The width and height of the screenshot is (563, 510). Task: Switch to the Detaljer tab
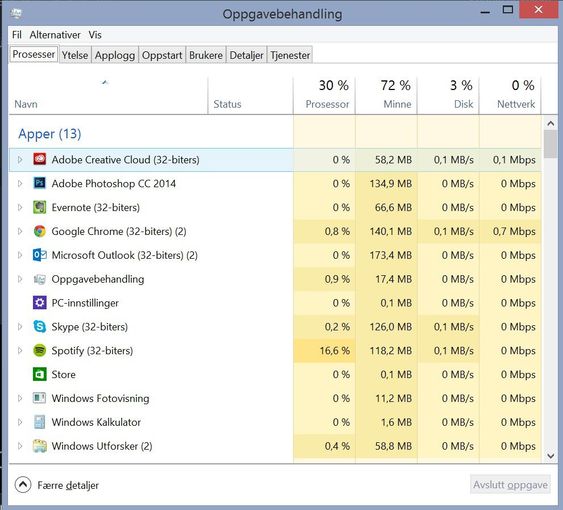[x=246, y=55]
